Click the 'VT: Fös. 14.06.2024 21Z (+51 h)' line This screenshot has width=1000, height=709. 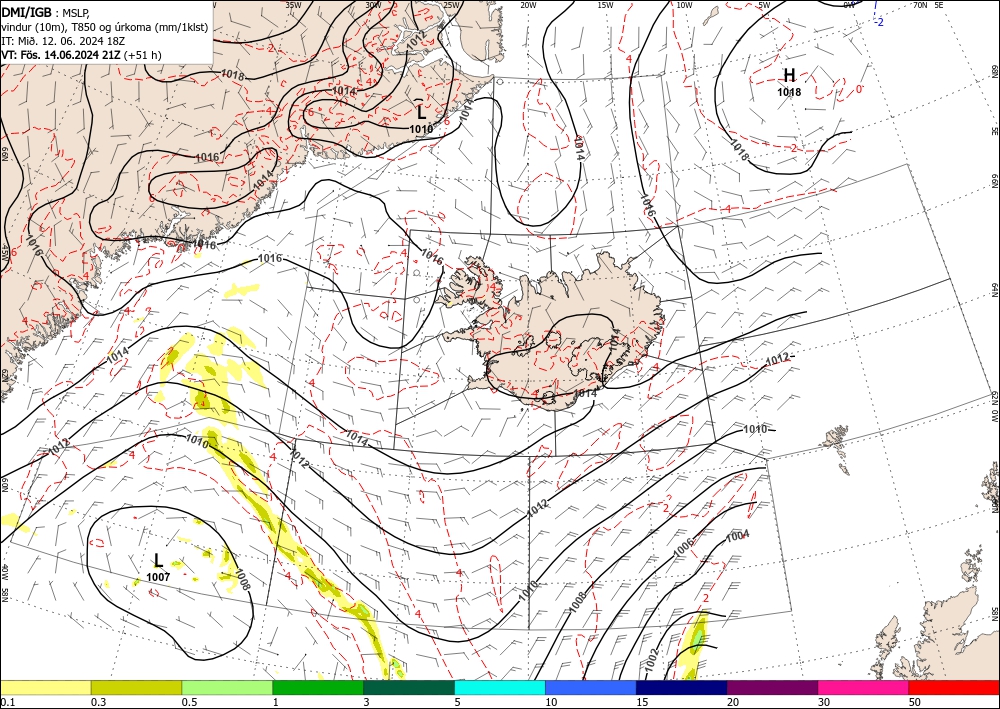click(x=82, y=55)
